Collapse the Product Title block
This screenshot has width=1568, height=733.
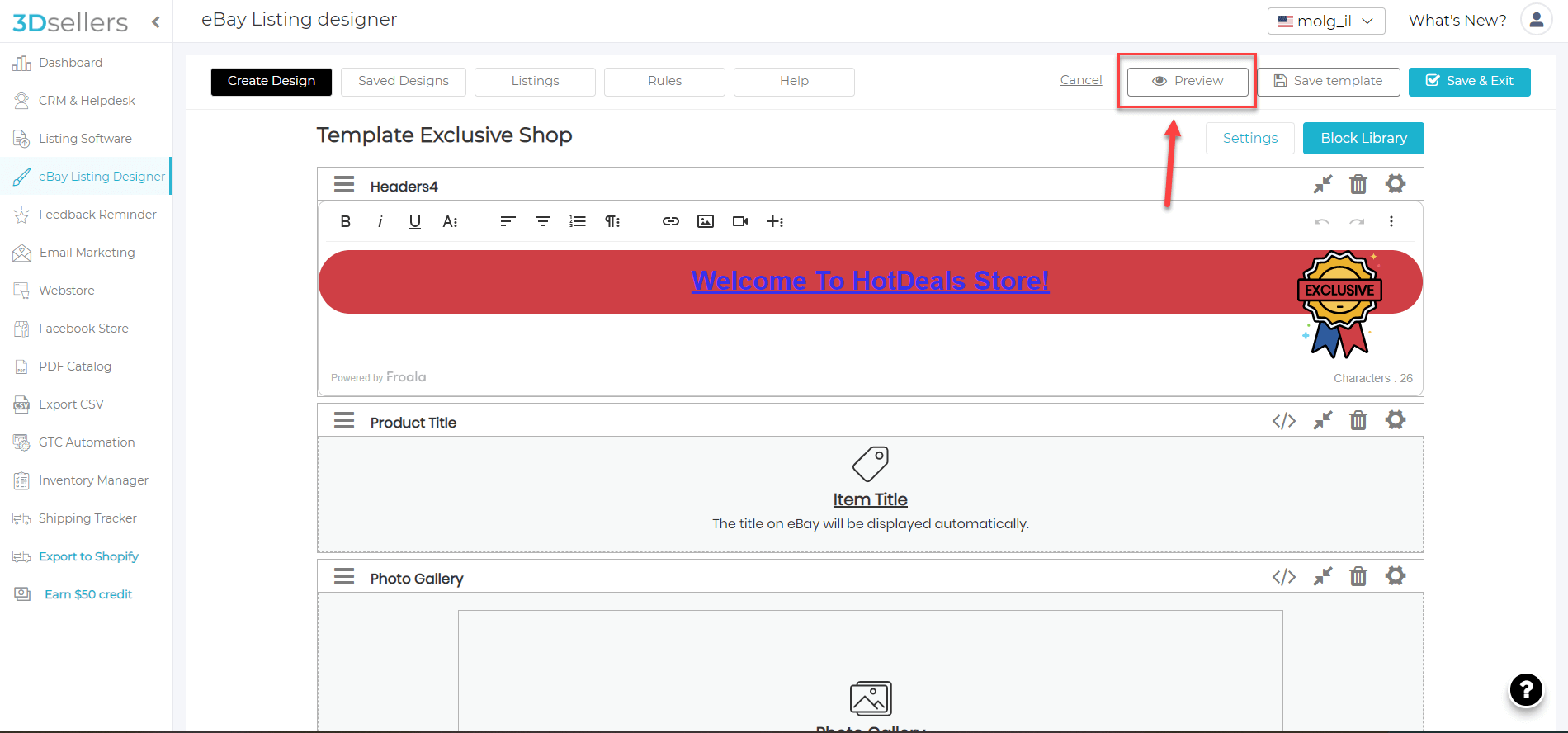(x=1323, y=420)
